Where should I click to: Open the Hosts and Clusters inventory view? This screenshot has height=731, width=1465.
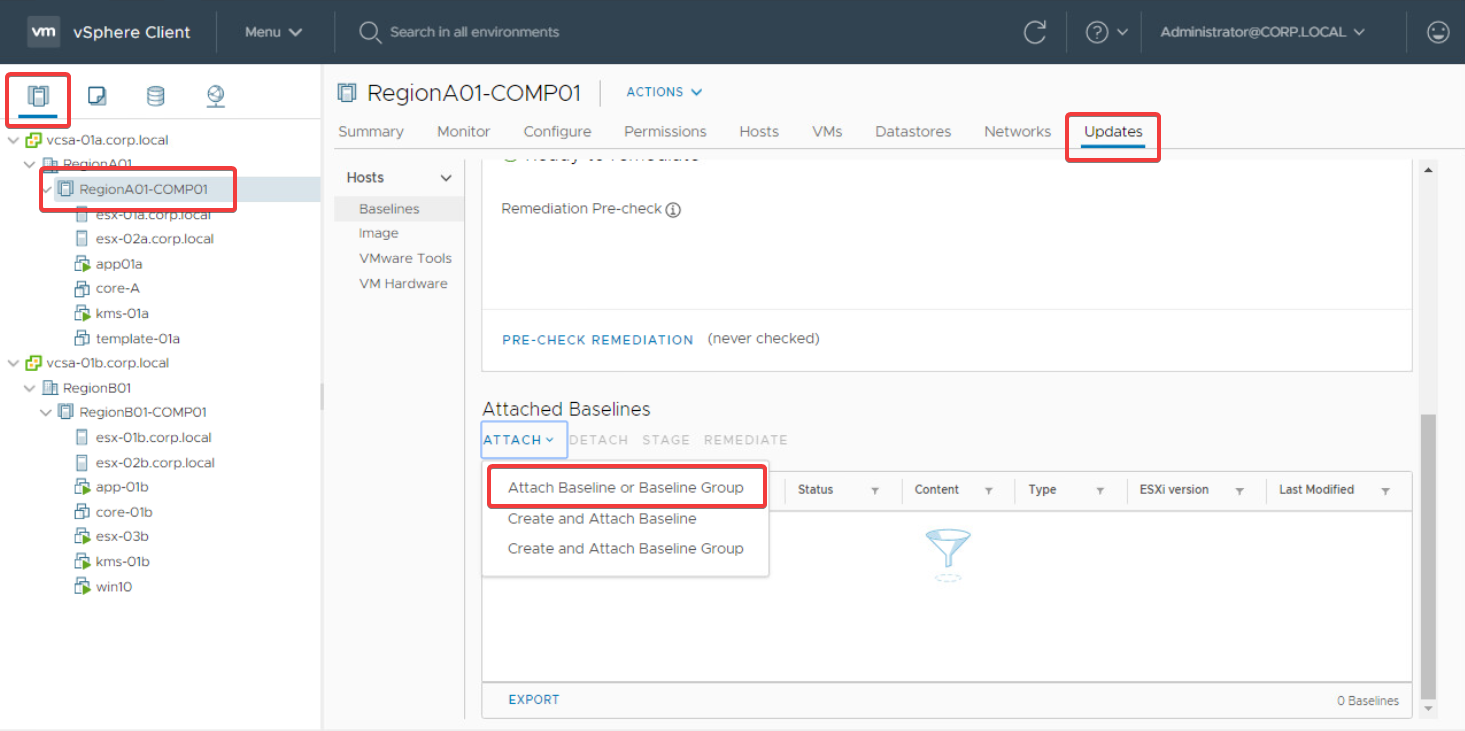click(38, 96)
